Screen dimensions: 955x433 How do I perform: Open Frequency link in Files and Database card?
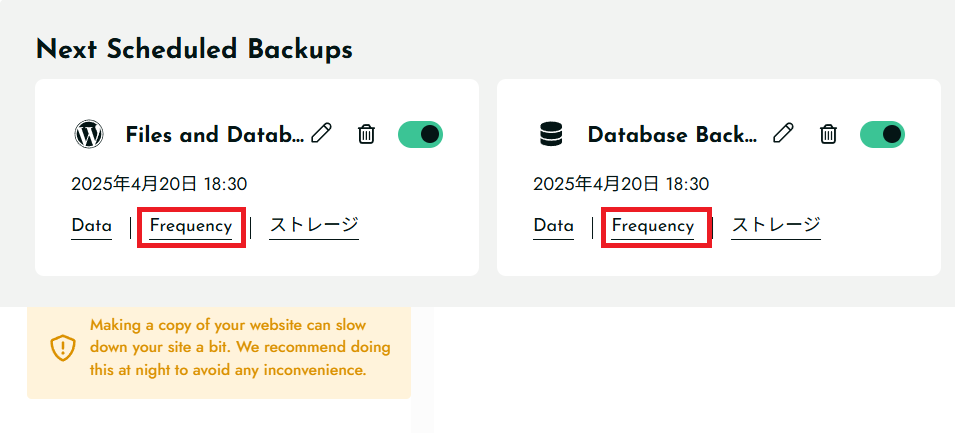click(191, 227)
